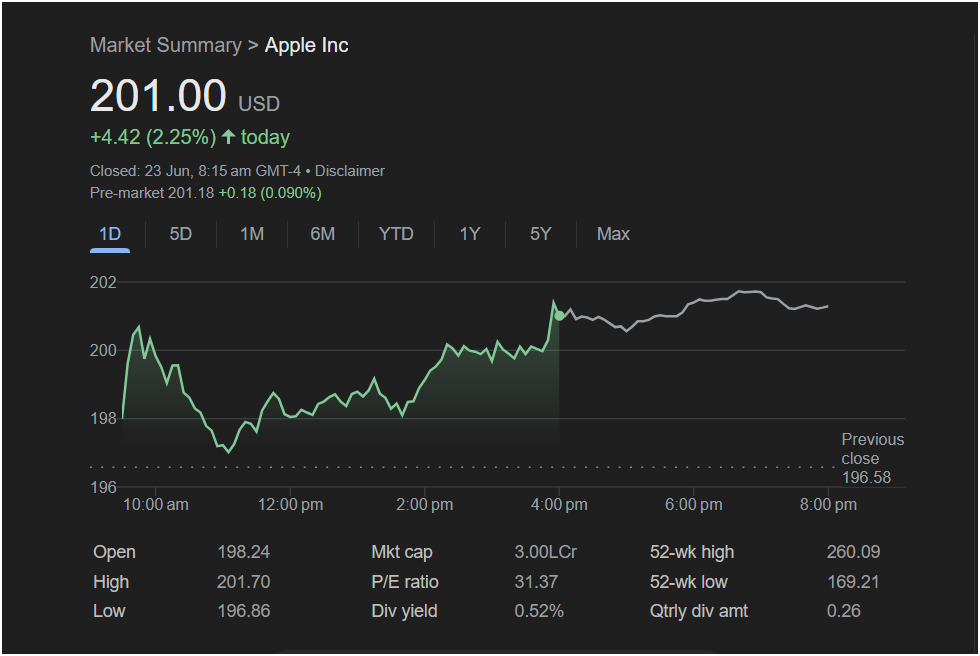Viewport: 980px width, 656px height.
Task: View the 5Y chart range
Action: [541, 234]
